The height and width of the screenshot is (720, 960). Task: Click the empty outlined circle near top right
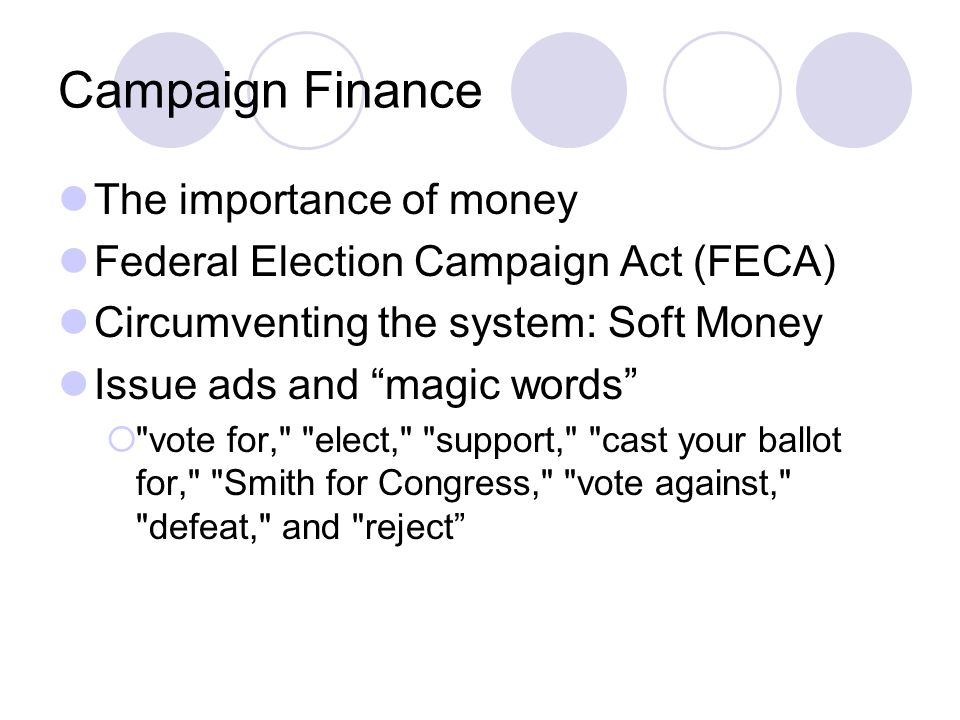(722, 90)
